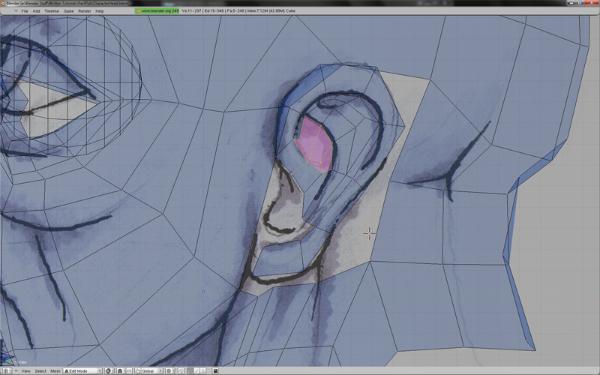The image size is (600, 375).
Task: Click the green www.blender.org link
Action: 157,11
